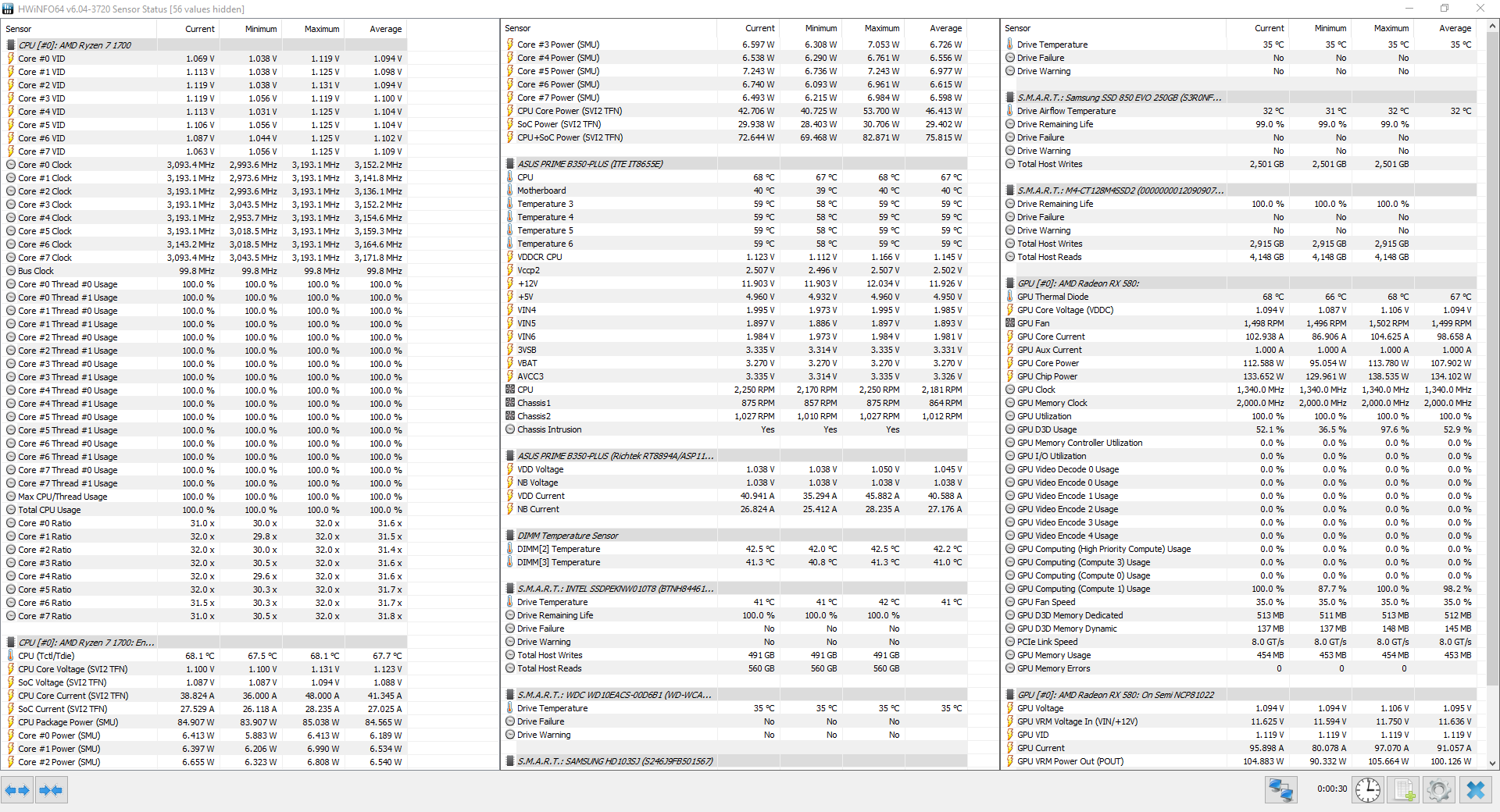Select the GPU Memory Errors row
The image size is (1500, 812).
pyautogui.click(x=1240, y=668)
